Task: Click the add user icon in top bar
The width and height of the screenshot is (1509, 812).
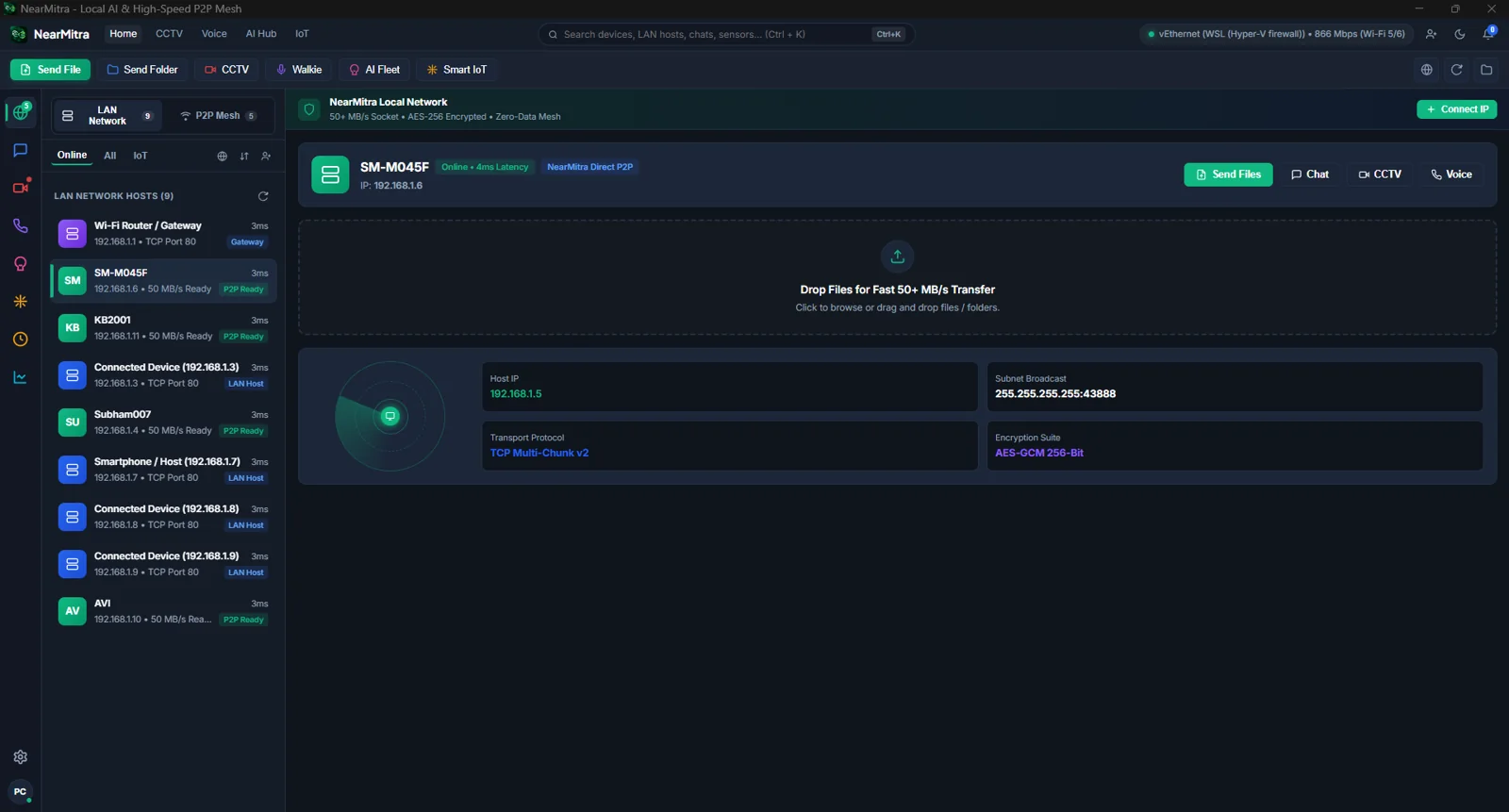Action: [1431, 34]
